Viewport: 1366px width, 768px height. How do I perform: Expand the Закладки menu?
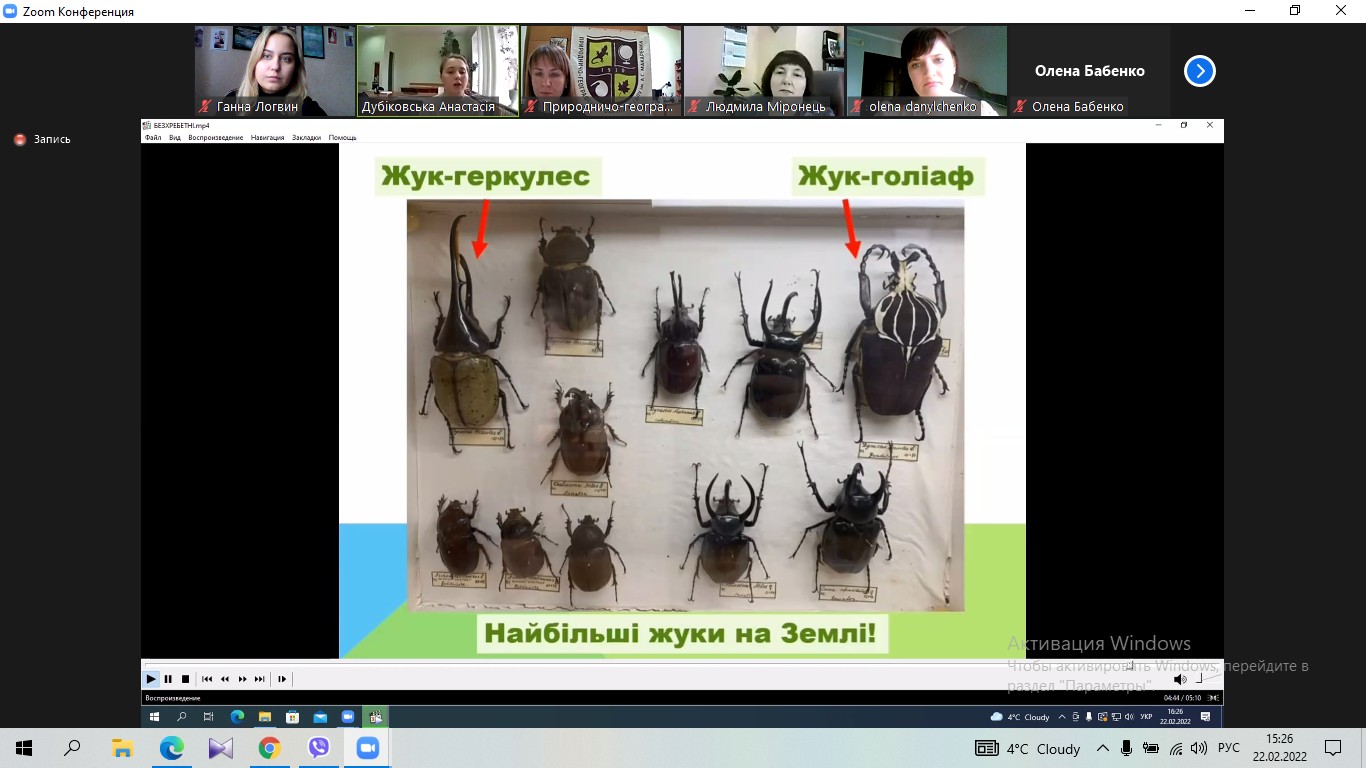pos(306,137)
